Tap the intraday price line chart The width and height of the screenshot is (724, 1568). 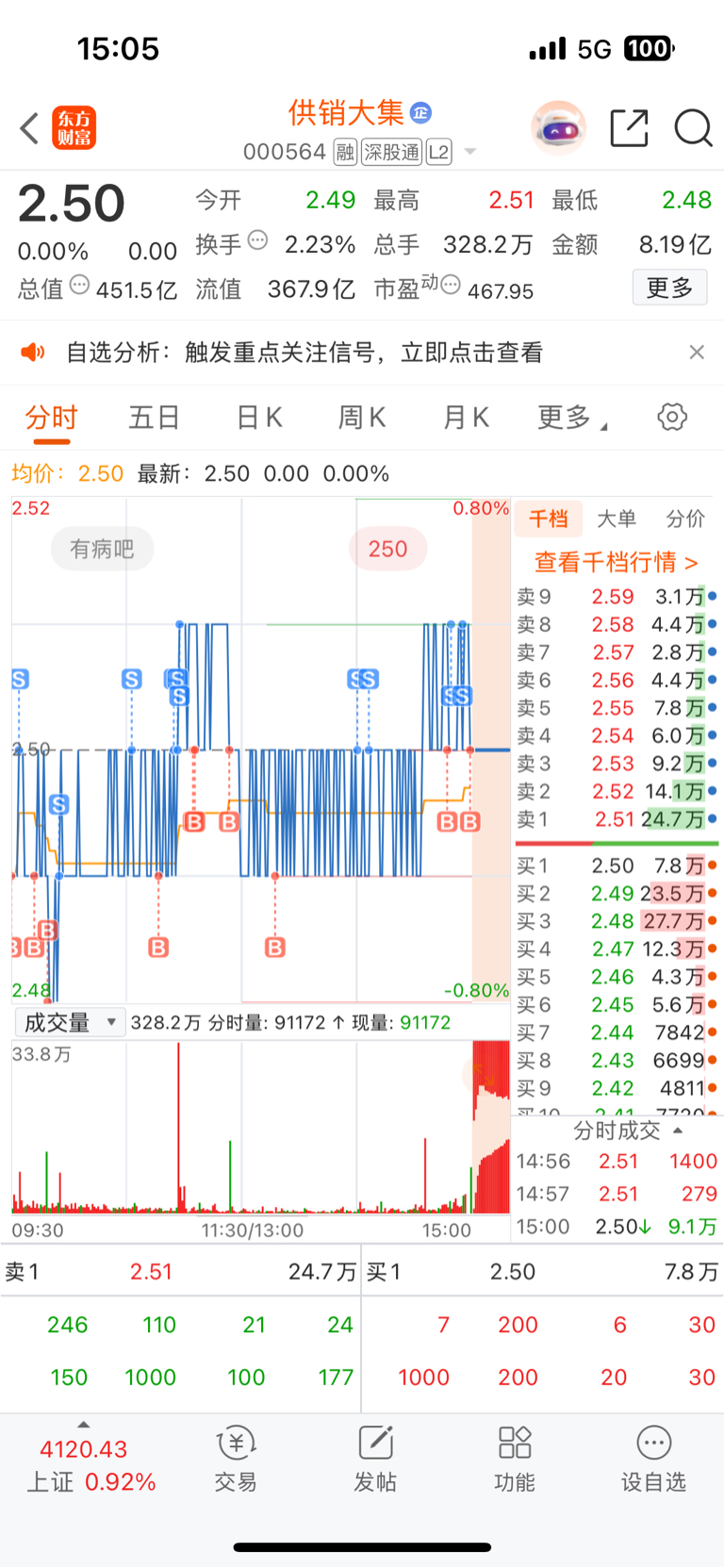click(260, 750)
